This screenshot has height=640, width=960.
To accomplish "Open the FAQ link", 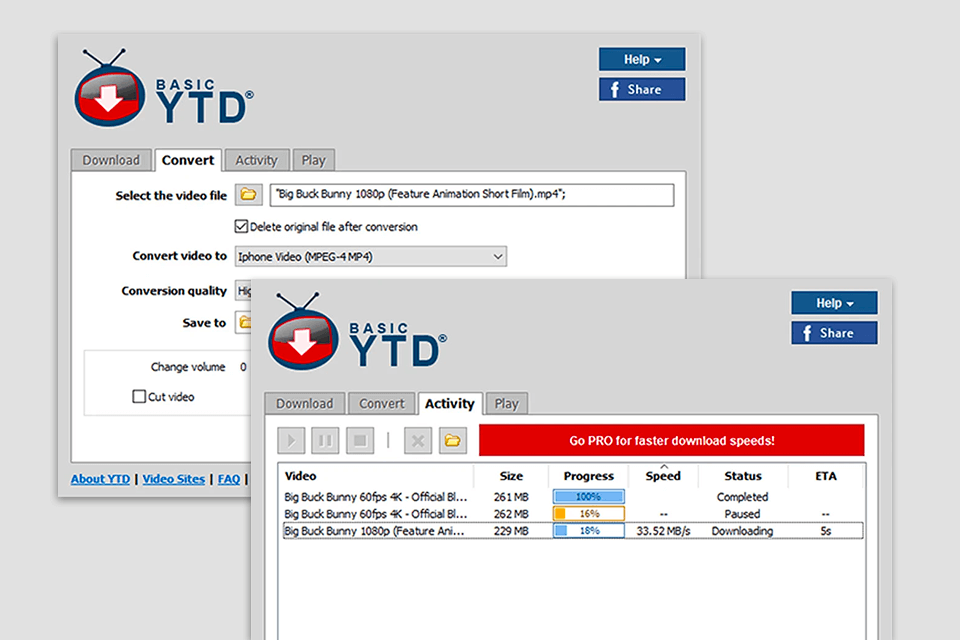I will (229, 479).
